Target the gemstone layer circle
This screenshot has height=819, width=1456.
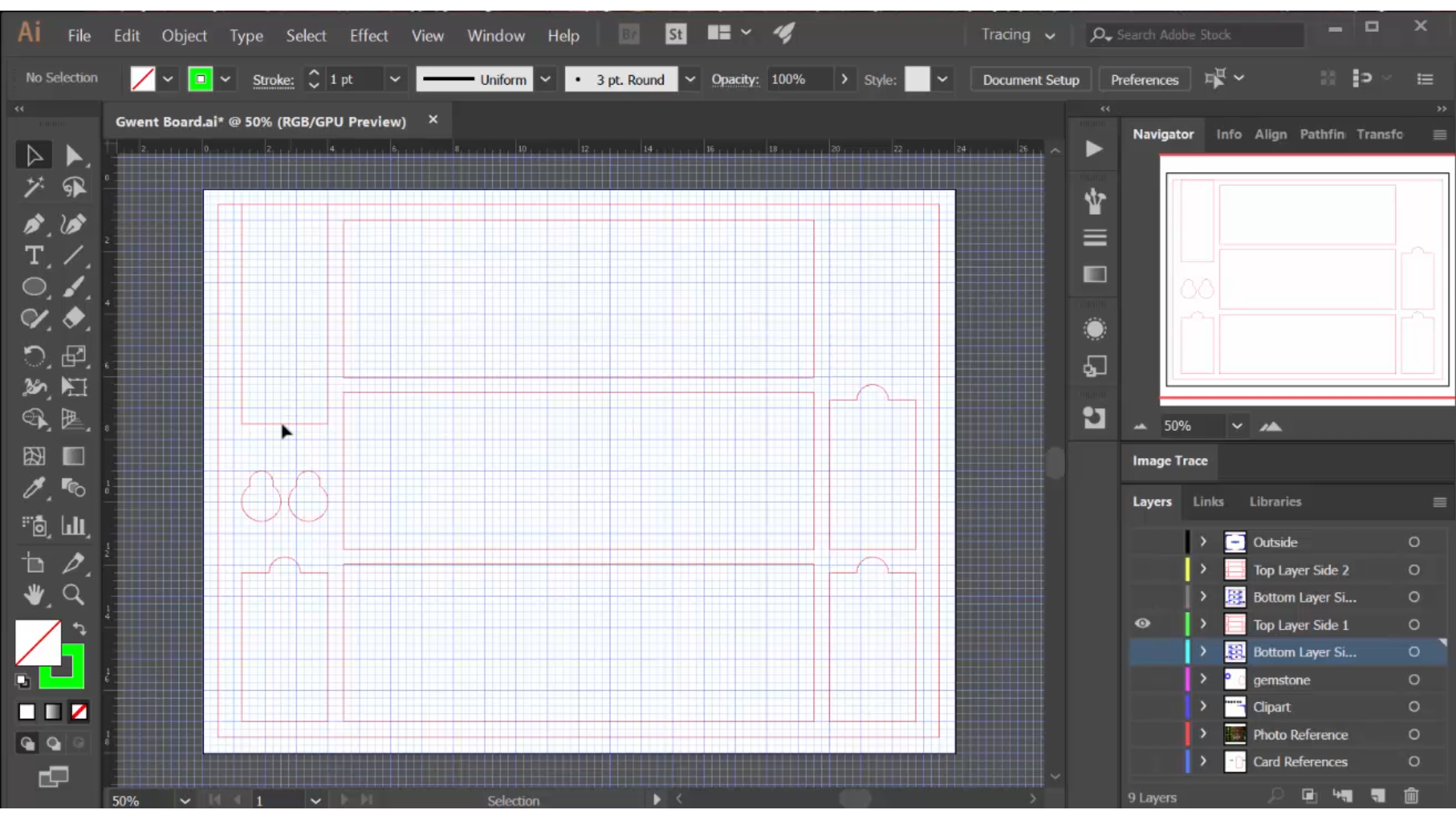(1414, 680)
